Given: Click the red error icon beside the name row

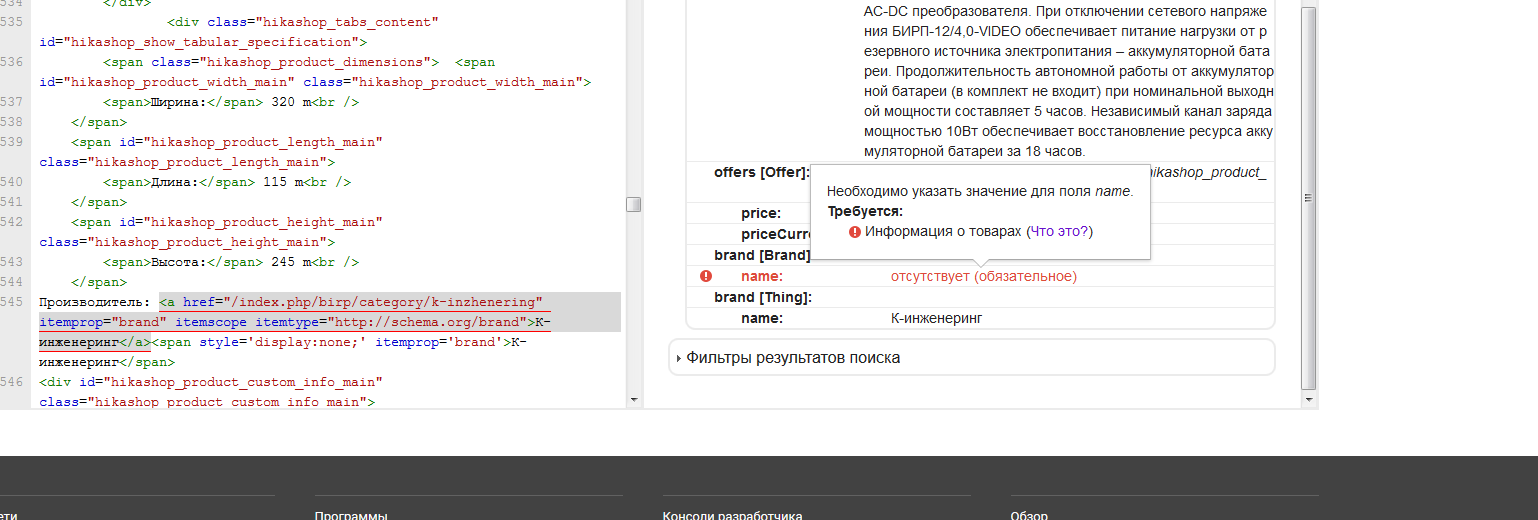Looking at the screenshot, I should (x=706, y=276).
